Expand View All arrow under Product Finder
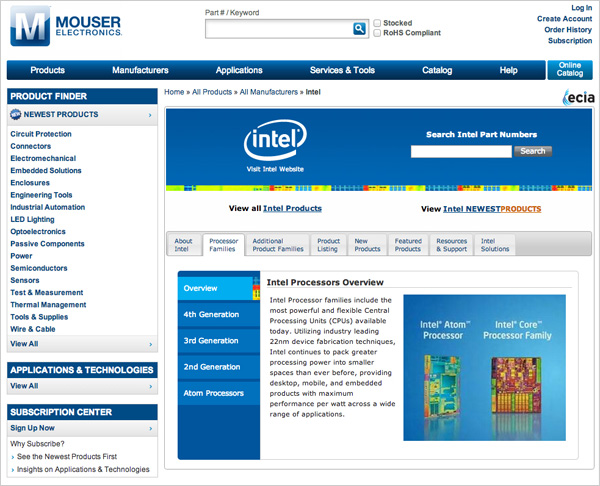This screenshot has width=600, height=486. pyautogui.click(x=150, y=344)
